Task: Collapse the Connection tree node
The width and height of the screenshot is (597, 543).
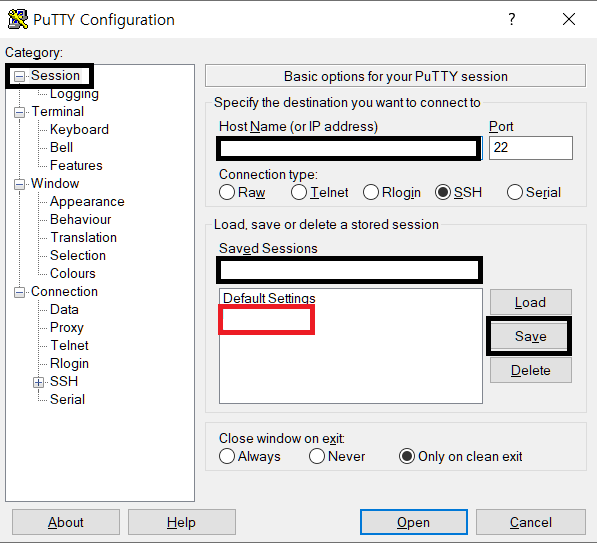Action: [19, 292]
